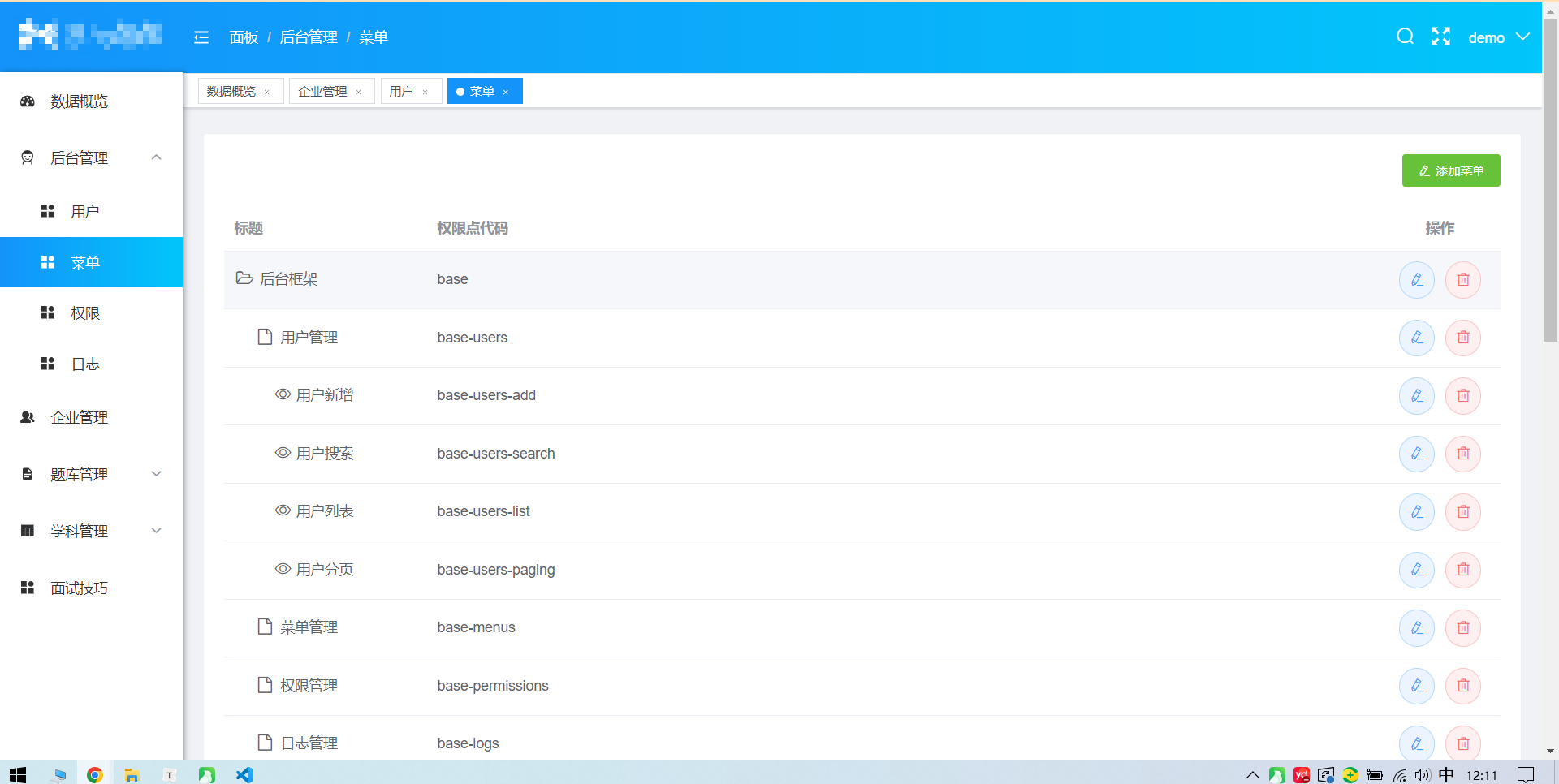Edit the 用户搜索 permission row

(x=1417, y=454)
